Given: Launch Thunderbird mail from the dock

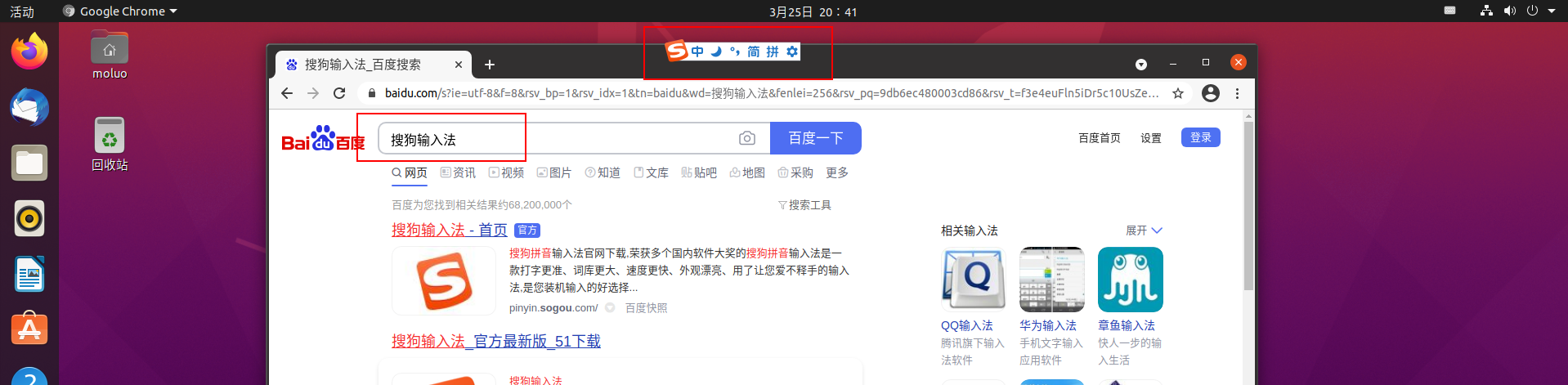Looking at the screenshot, I should [x=29, y=107].
